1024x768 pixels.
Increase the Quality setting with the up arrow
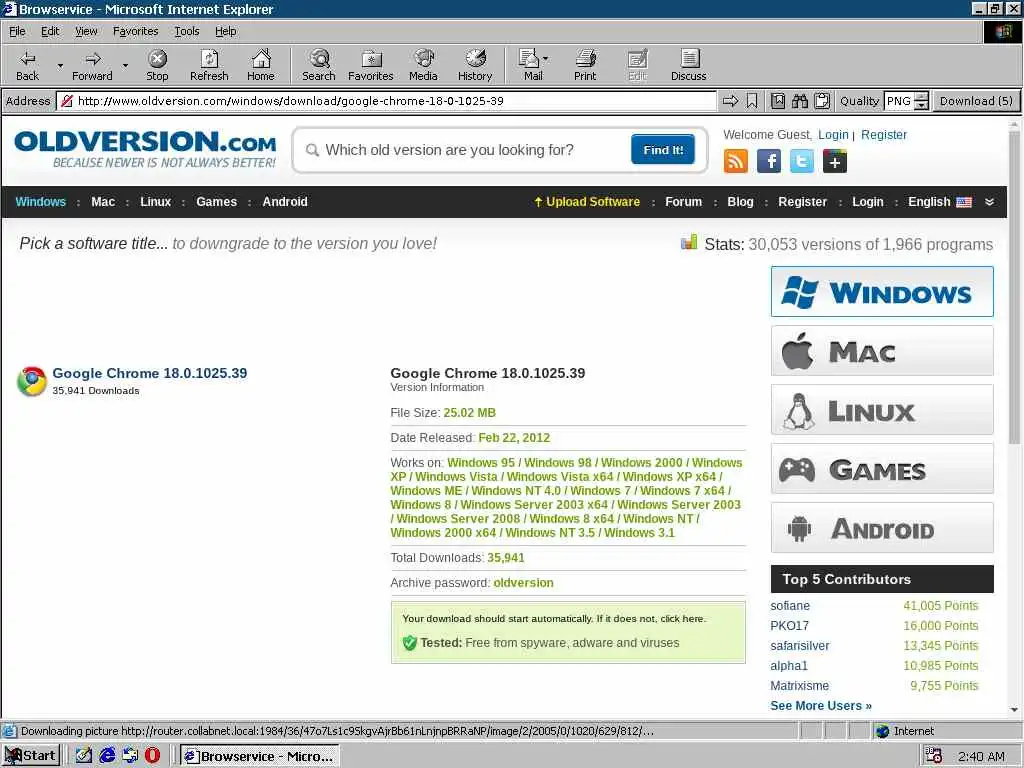tap(921, 96)
